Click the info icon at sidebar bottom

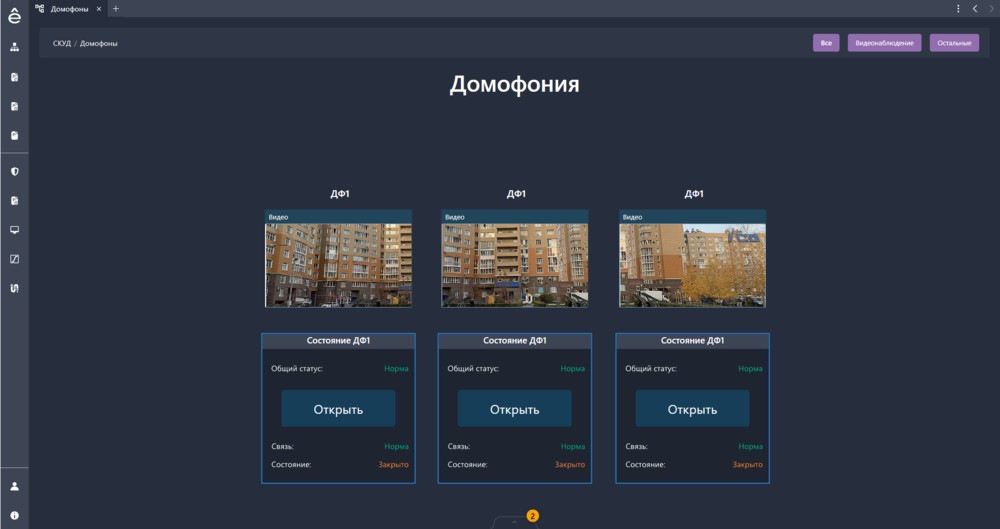14,515
